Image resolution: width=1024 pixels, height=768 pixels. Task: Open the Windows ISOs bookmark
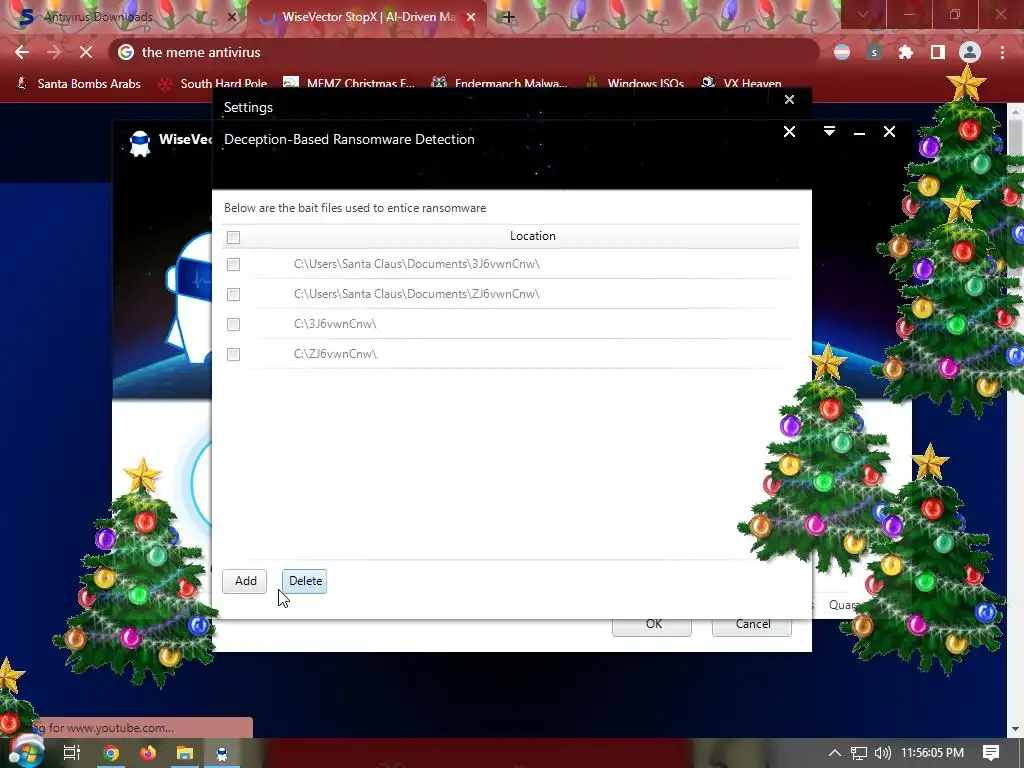click(x=635, y=84)
